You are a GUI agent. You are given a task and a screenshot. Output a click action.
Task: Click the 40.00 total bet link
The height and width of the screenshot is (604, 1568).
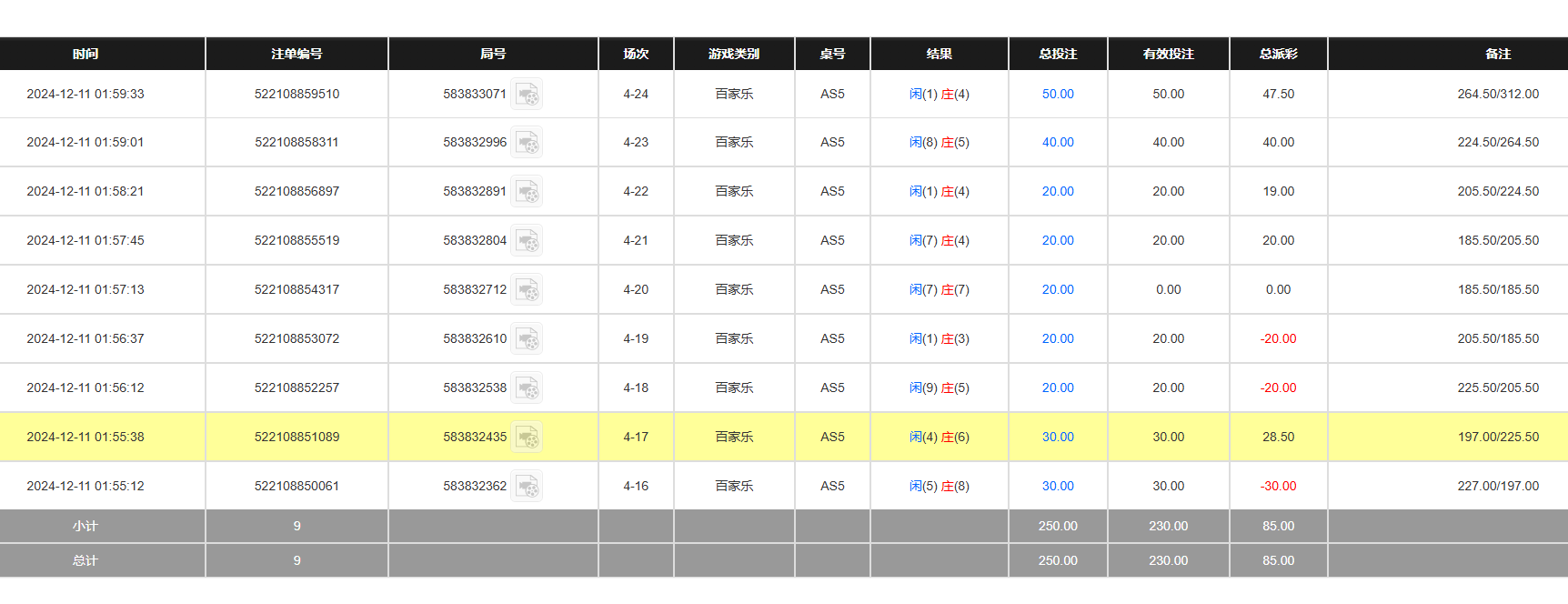(x=1058, y=143)
